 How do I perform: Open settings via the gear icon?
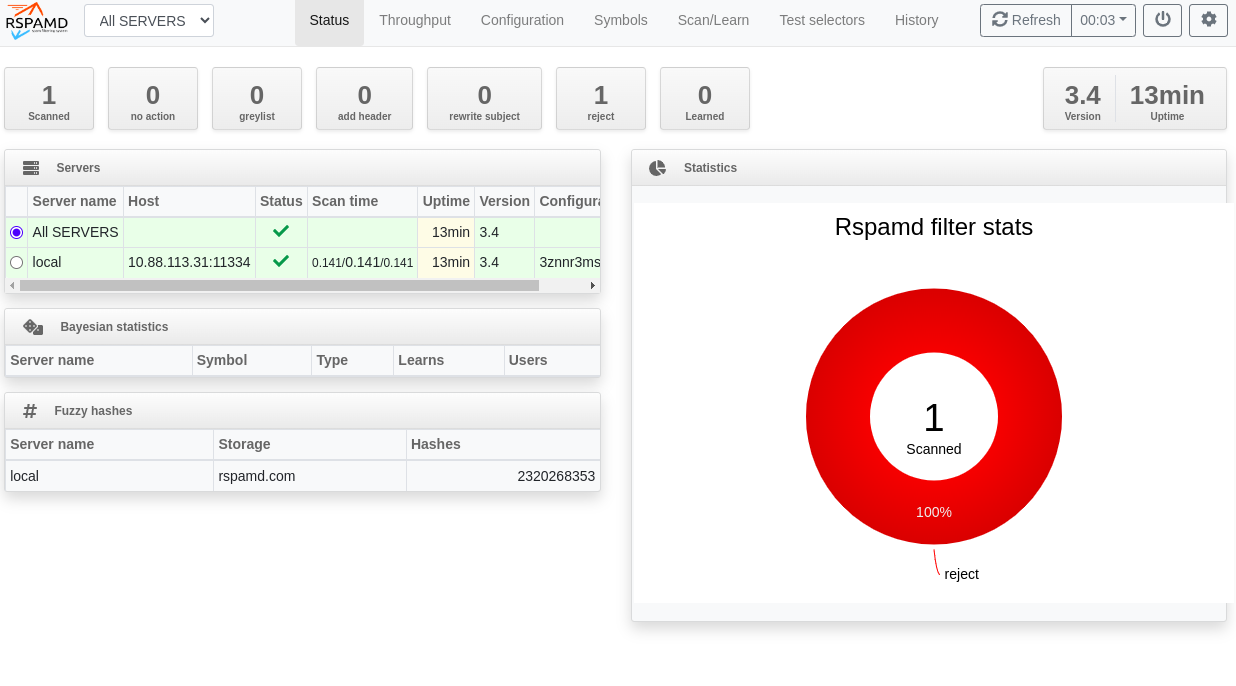pos(1208,20)
